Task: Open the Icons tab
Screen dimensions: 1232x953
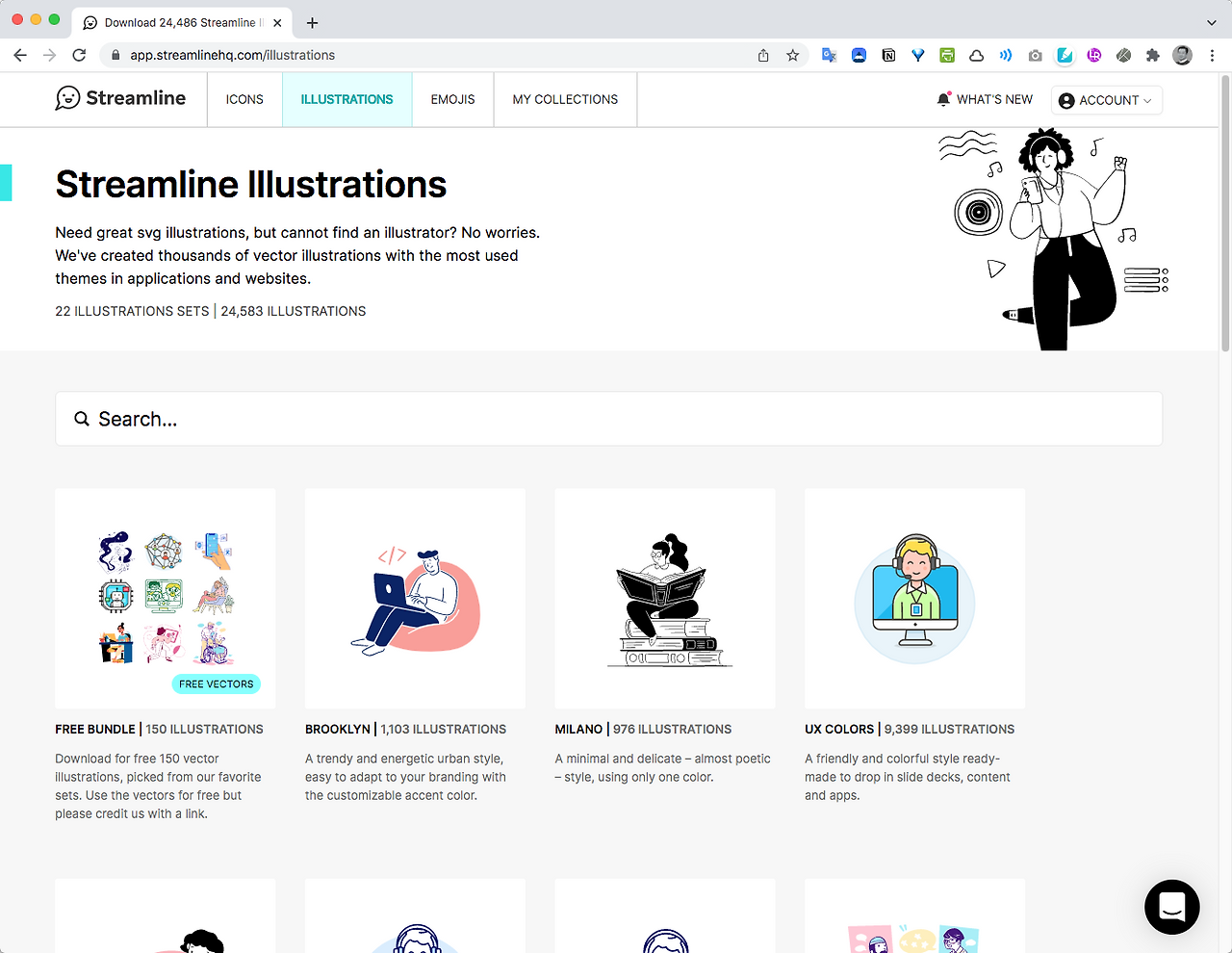Action: tap(244, 99)
